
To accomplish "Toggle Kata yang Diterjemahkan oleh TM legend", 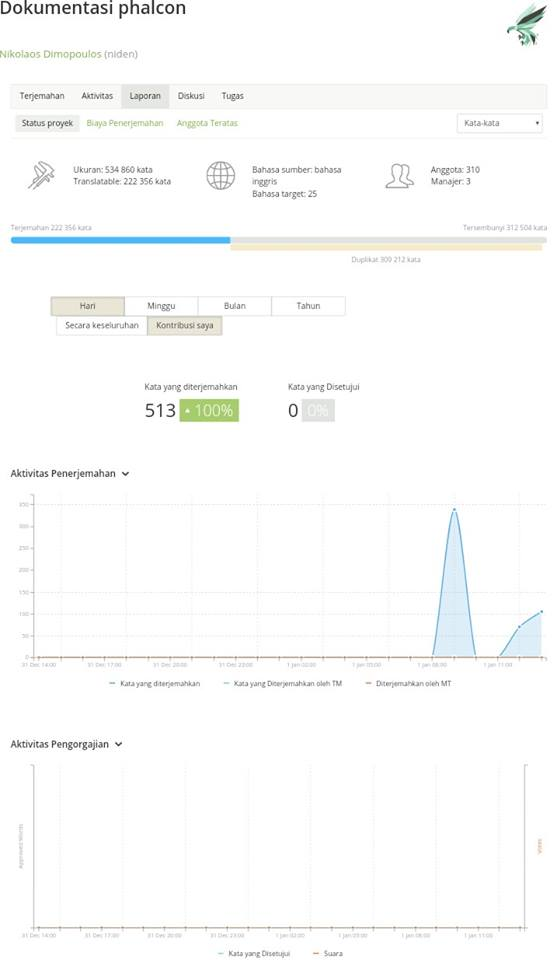I will point(283,683).
